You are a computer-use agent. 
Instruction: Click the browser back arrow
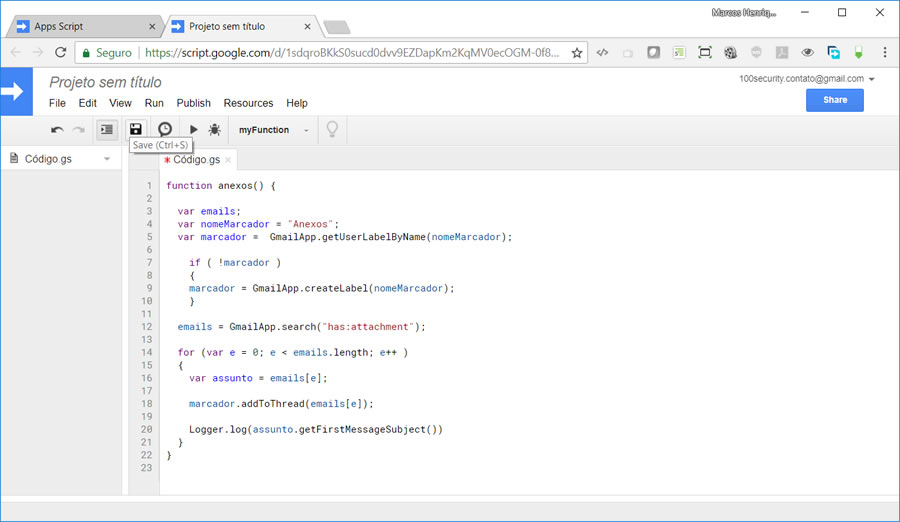pyautogui.click(x=15, y=52)
